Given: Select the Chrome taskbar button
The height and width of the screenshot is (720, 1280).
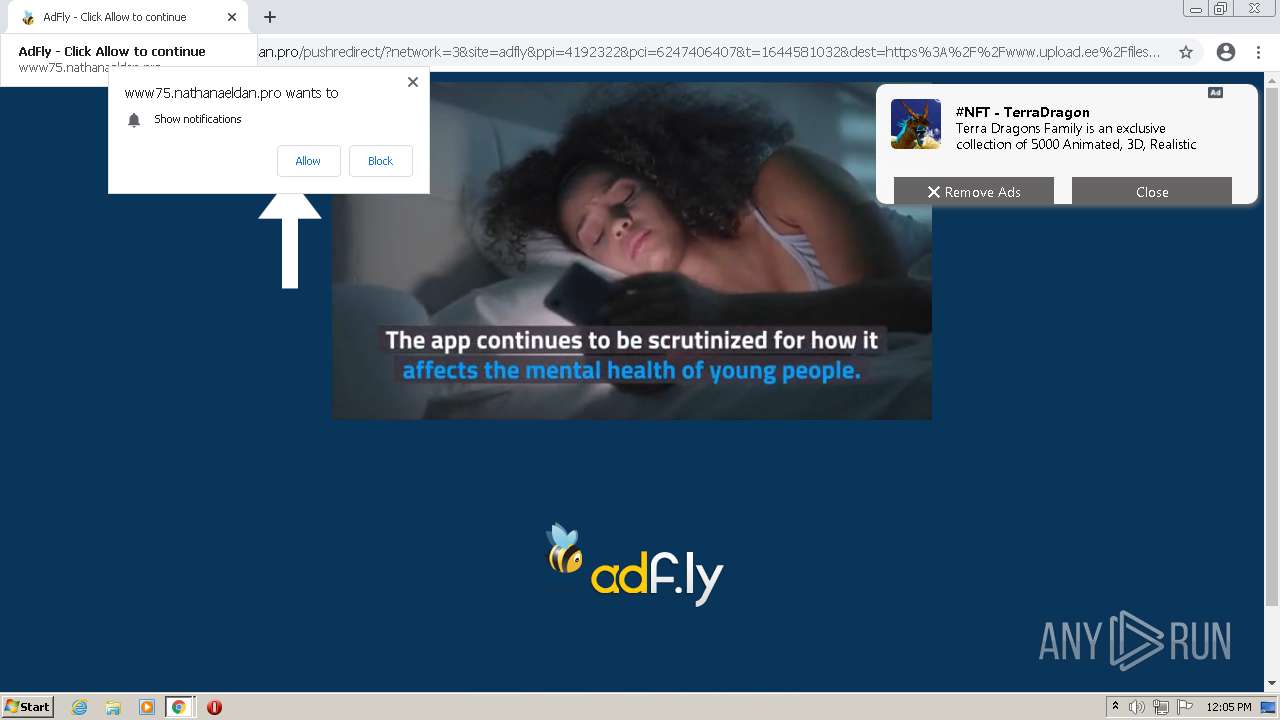Looking at the screenshot, I should (x=179, y=707).
